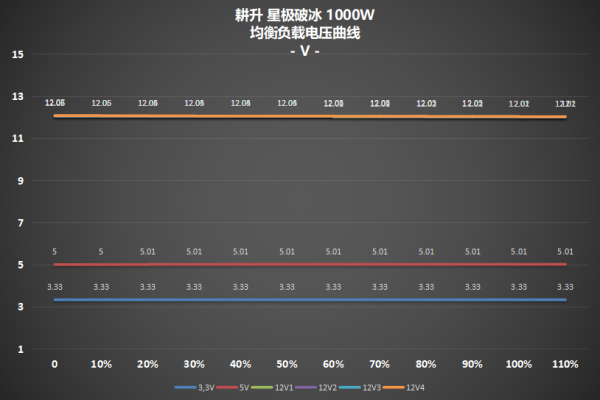Select the 12V2 legend item
600x400 pixels.
326,386
